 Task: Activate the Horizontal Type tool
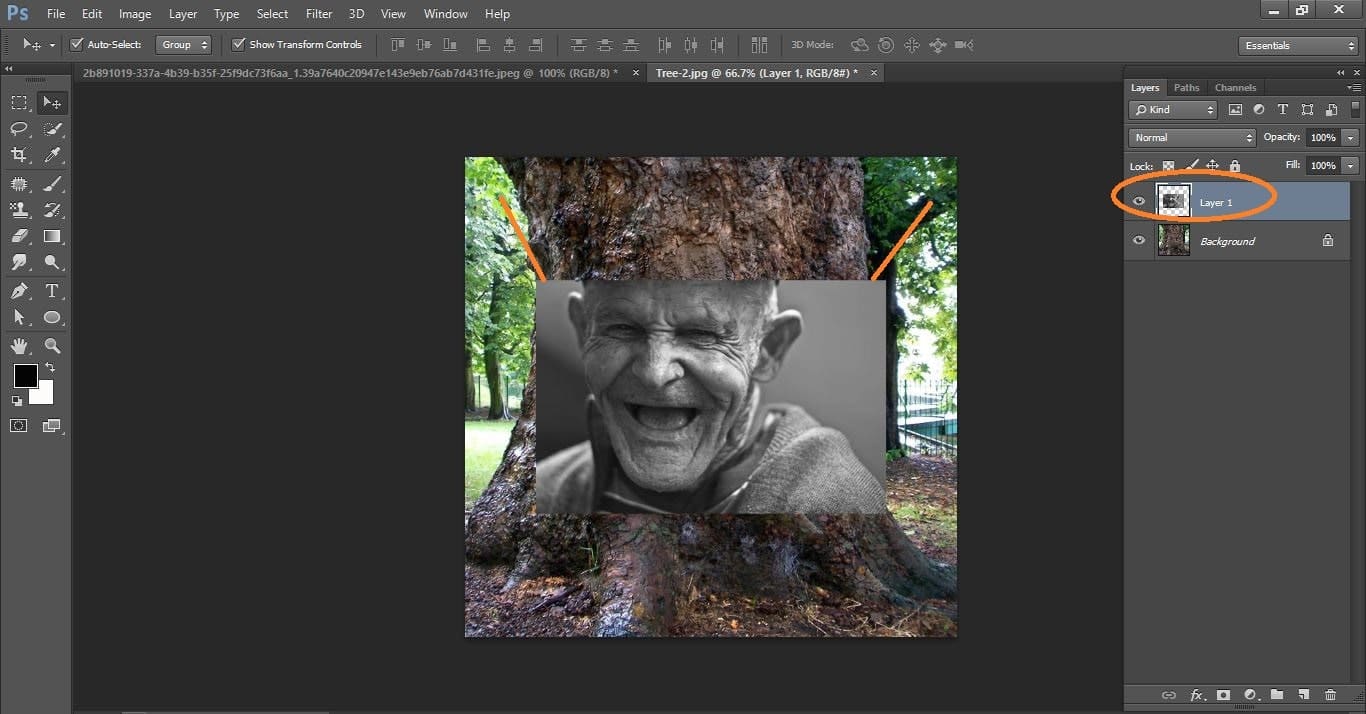coord(53,290)
